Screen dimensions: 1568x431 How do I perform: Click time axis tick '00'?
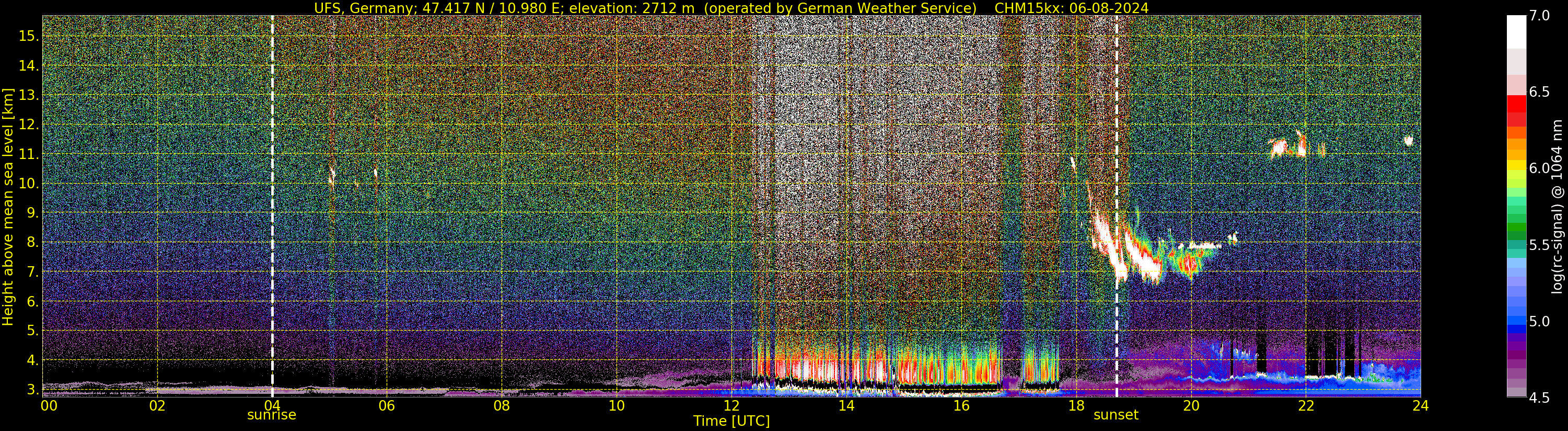[49, 405]
